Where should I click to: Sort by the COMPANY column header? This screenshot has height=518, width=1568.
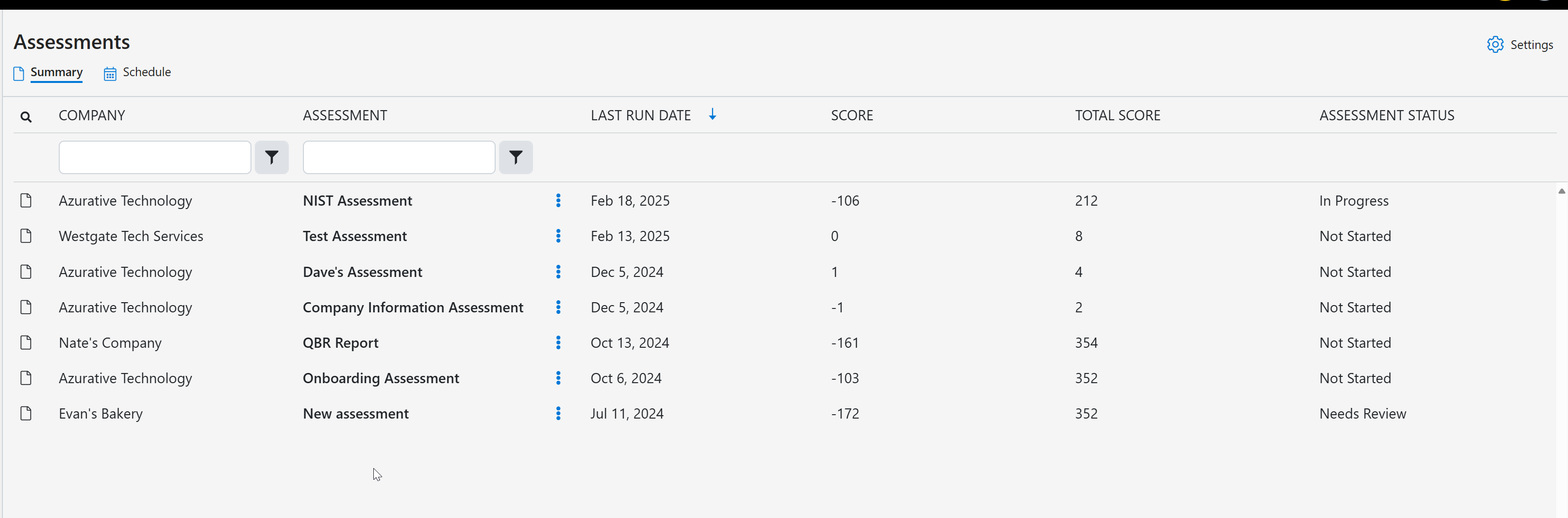(x=92, y=115)
